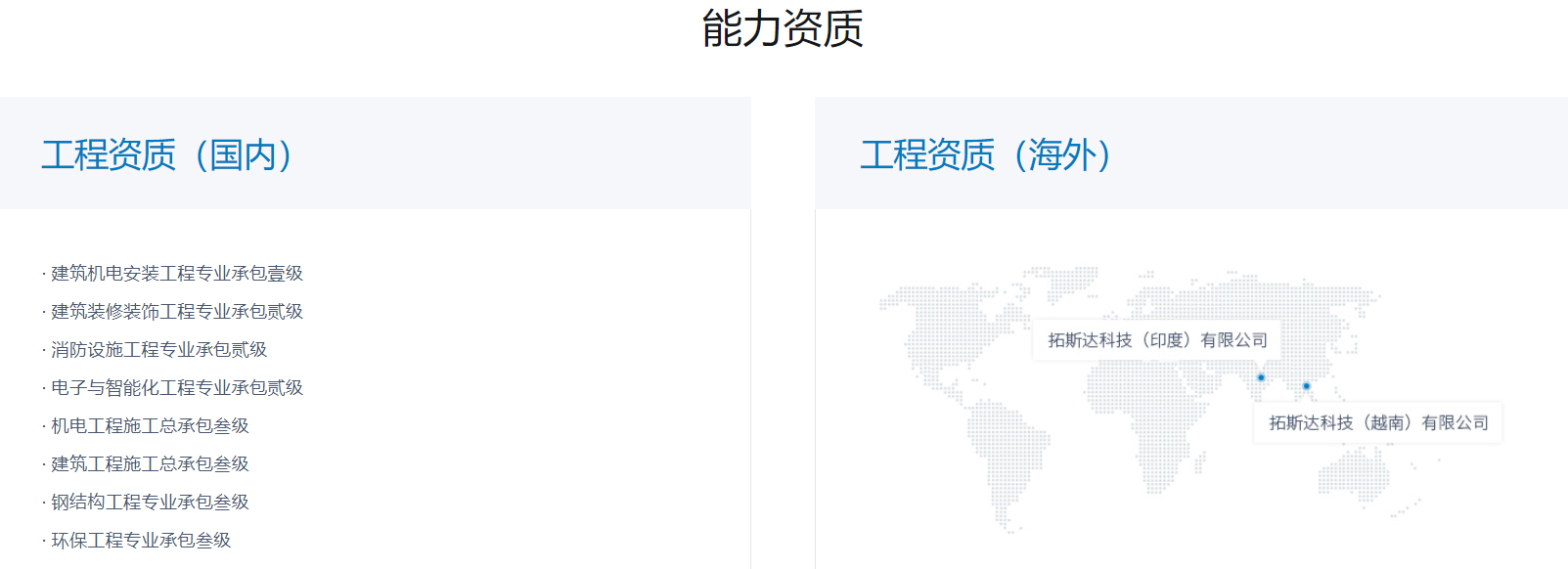
Task: Click 建筑机电安装工程专业承包壹级 list item
Action: 173,273
